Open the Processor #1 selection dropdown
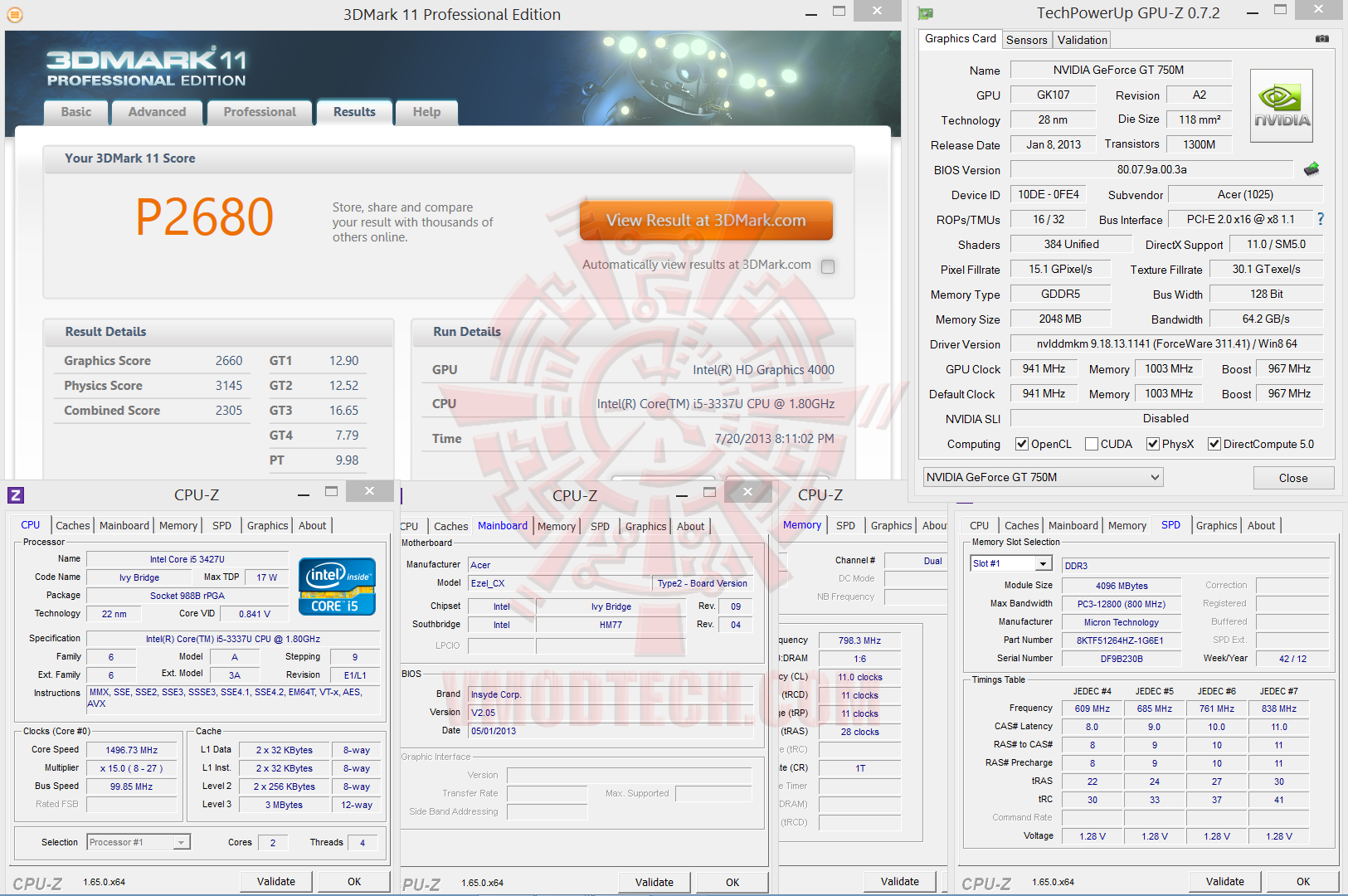1348x896 pixels. [139, 842]
